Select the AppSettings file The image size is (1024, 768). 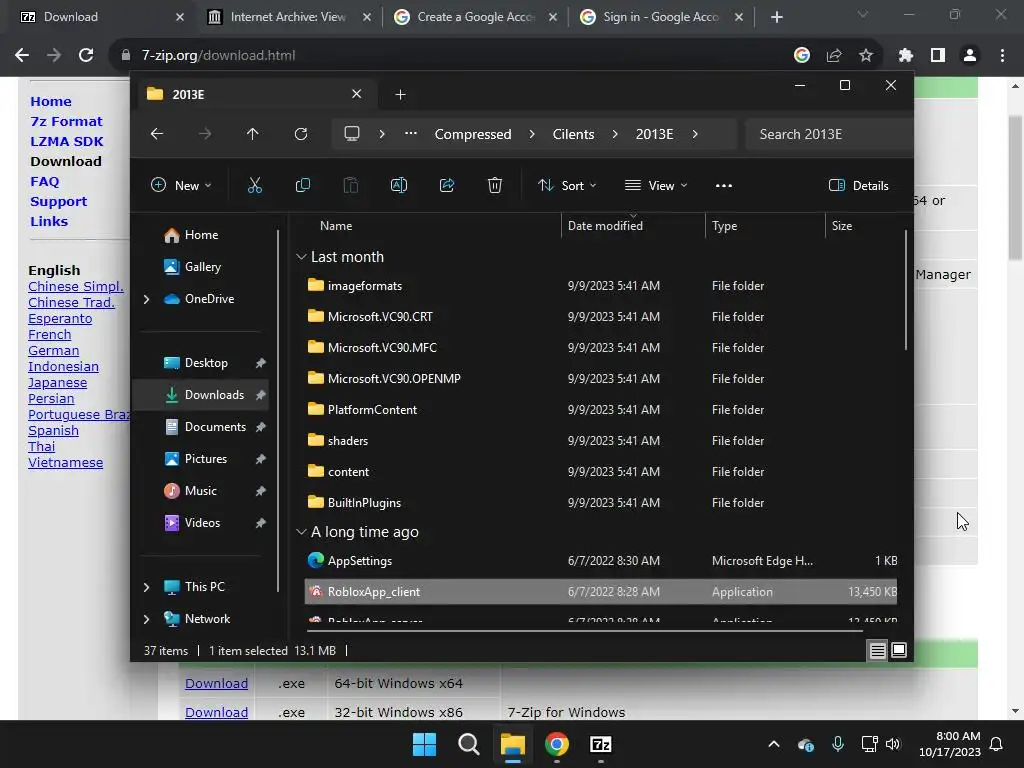pyautogui.click(x=601, y=560)
